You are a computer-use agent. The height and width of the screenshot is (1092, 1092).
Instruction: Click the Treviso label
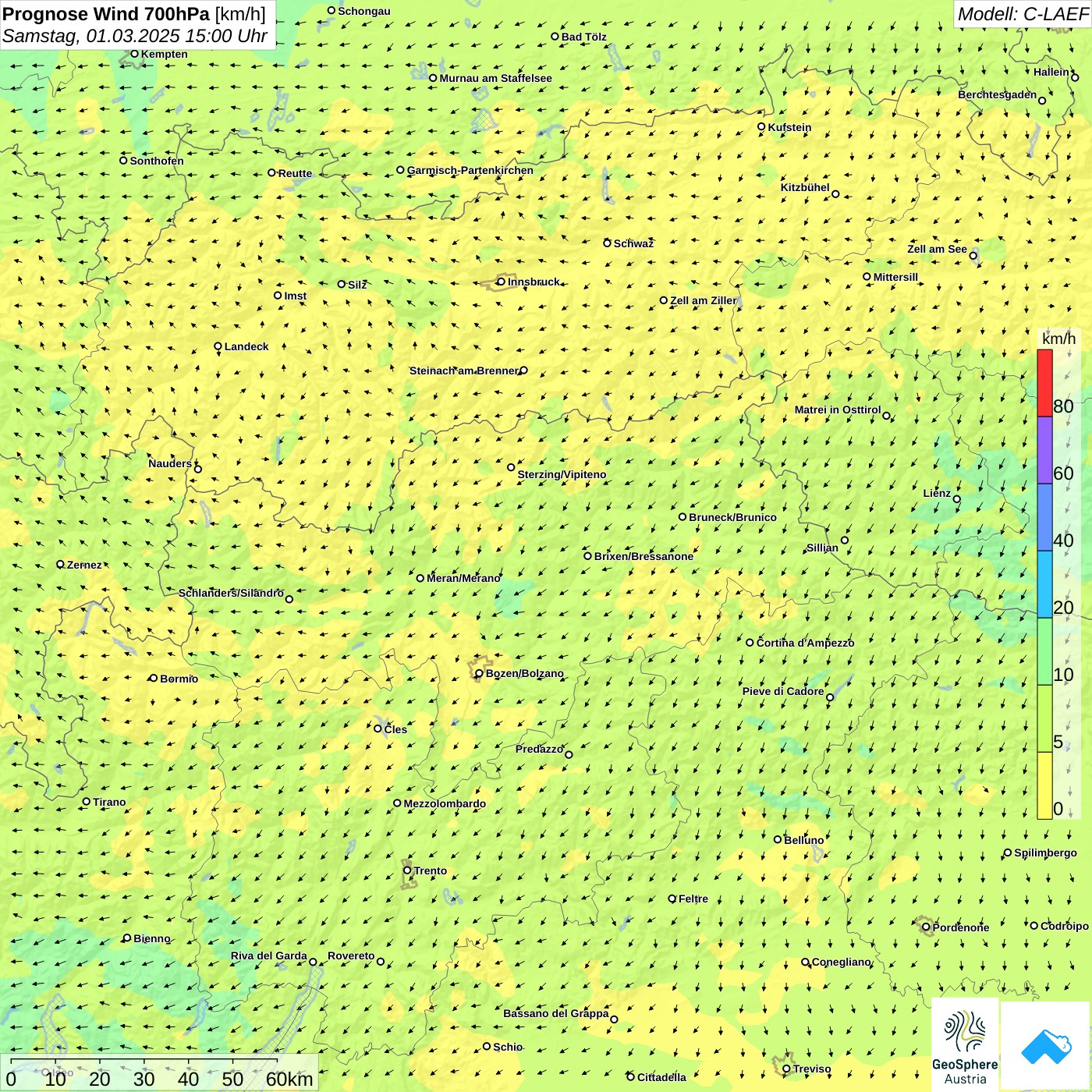coord(812,1069)
